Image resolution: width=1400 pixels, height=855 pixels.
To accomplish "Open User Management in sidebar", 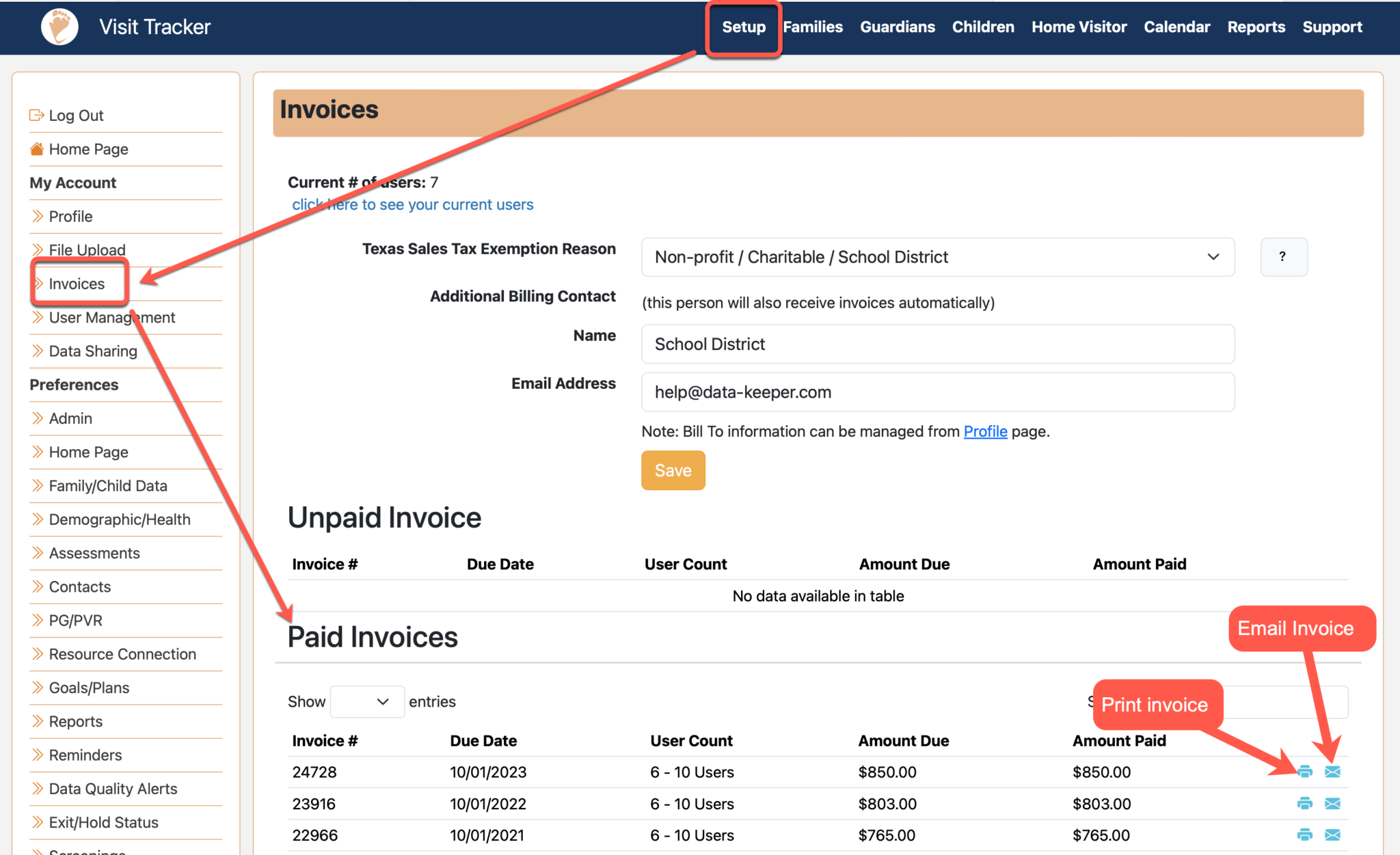I will pyautogui.click(x=112, y=317).
